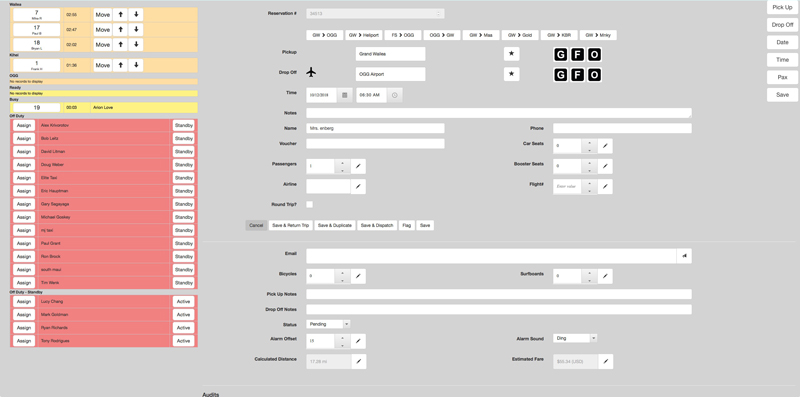This screenshot has width=800, height=397.
Task: Click the up arrow for Kihei cab 1
Action: pos(120,65)
